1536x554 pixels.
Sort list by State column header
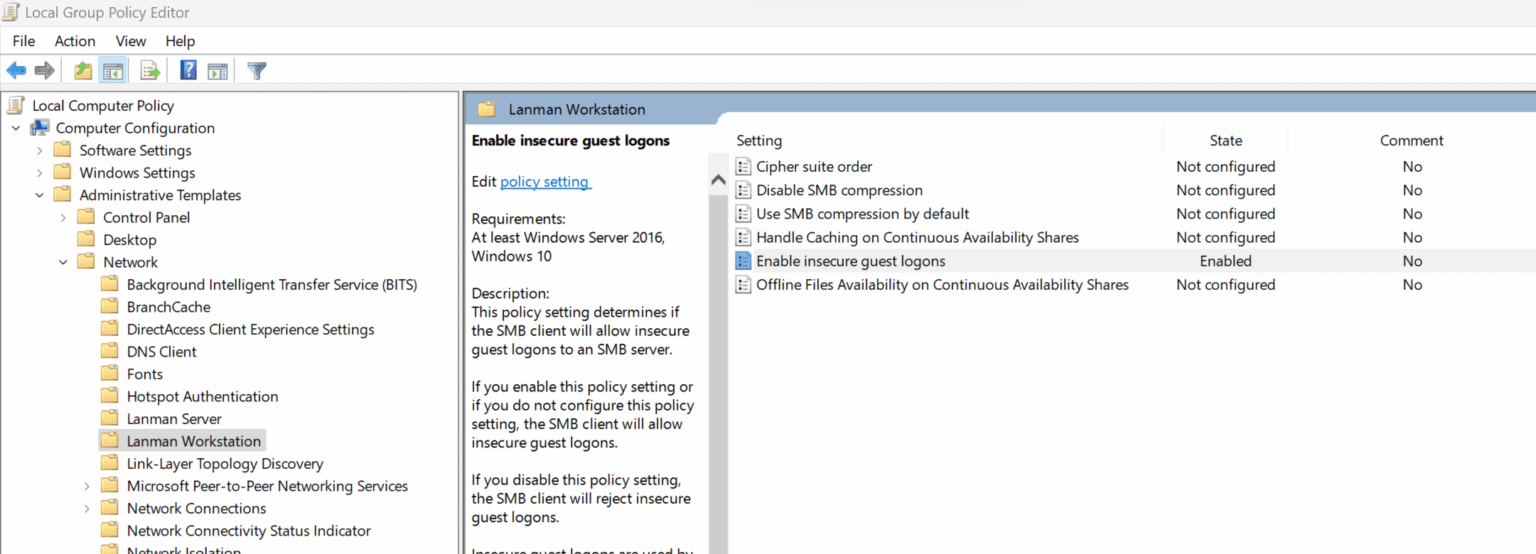1225,140
